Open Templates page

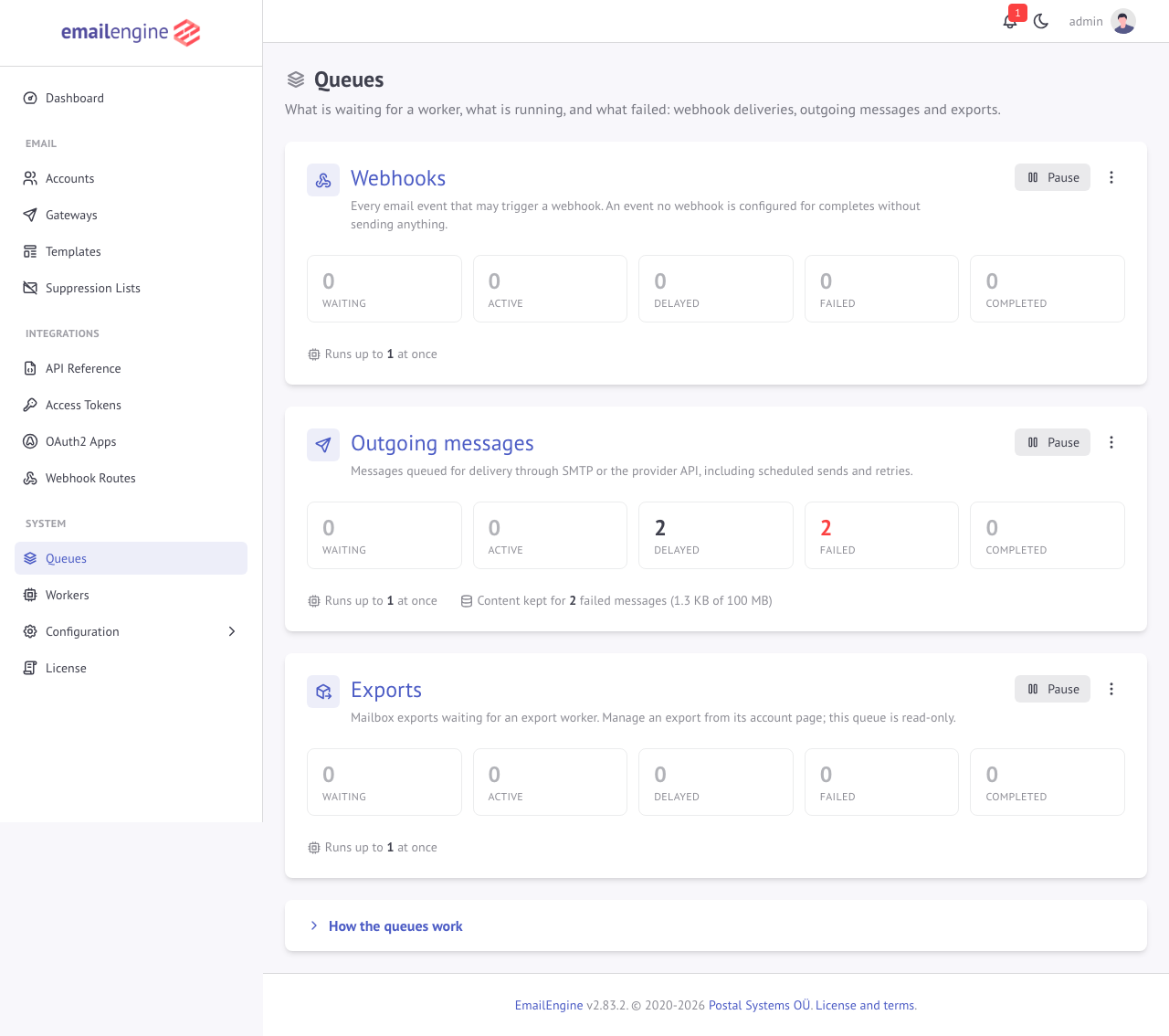[x=131, y=251]
